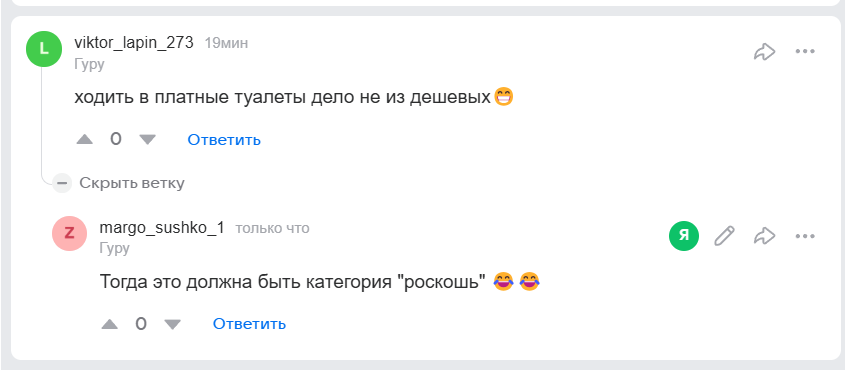Image resolution: width=845 pixels, height=370 pixels.
Task: Open more options for viktor_lapin_273's comment
Action: tap(805, 52)
